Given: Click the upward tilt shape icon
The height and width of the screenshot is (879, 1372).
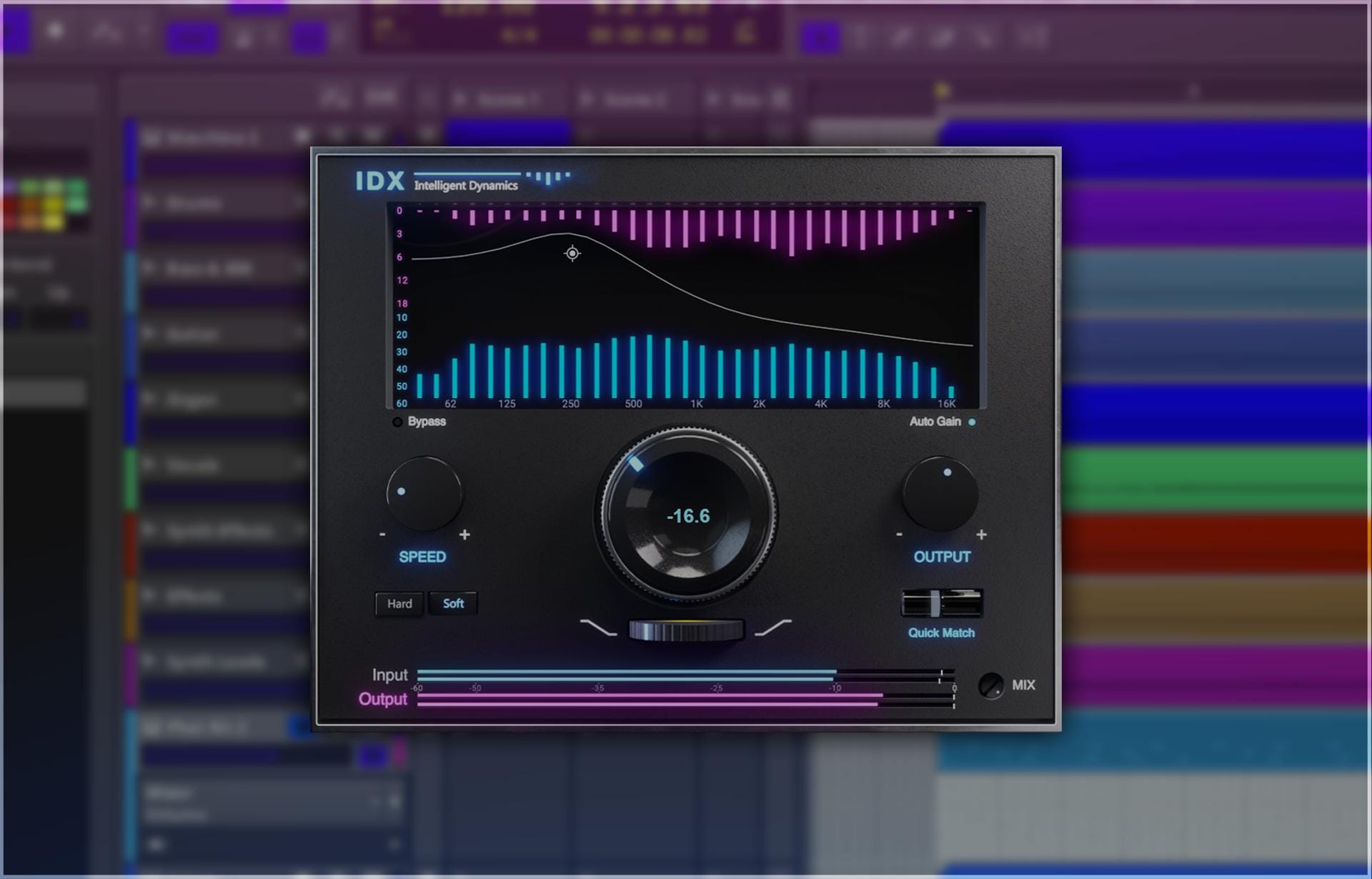Looking at the screenshot, I should (x=773, y=627).
